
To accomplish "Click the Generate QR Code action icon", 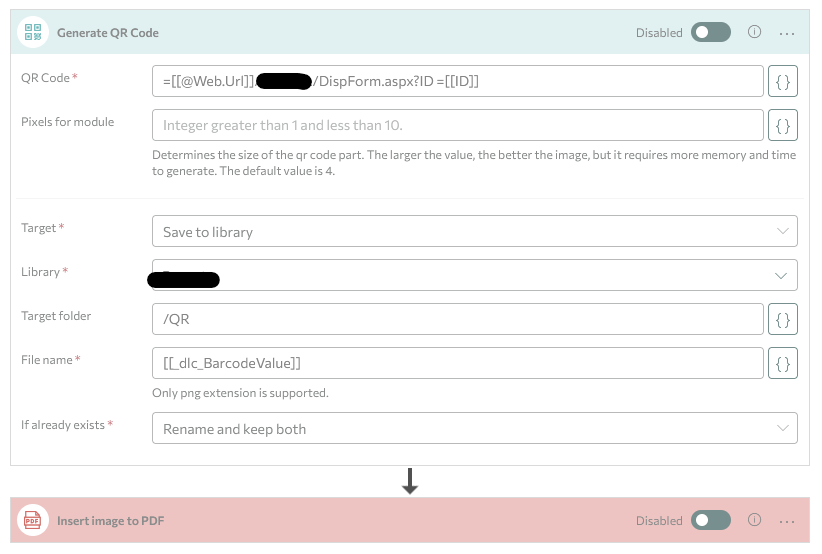I will click(x=32, y=32).
